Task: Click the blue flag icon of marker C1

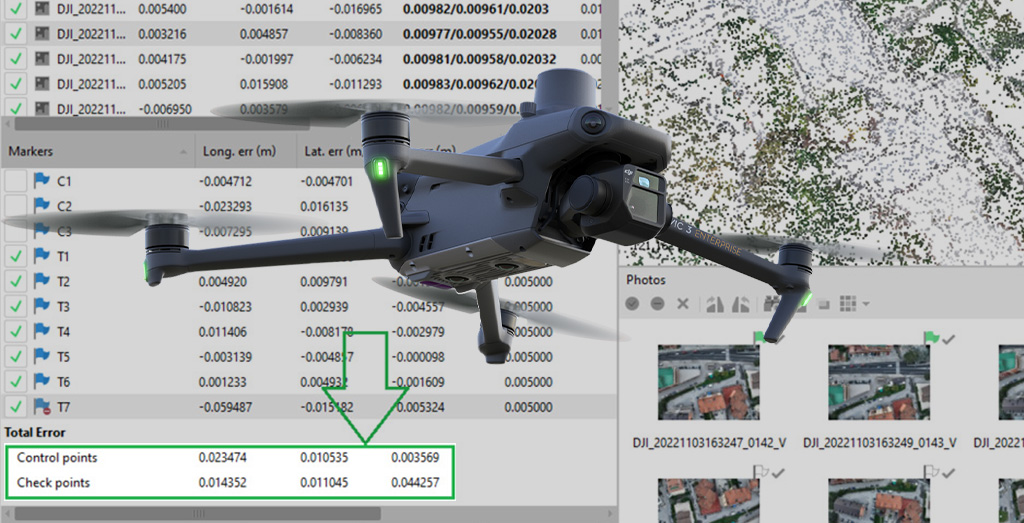Action: (42, 181)
